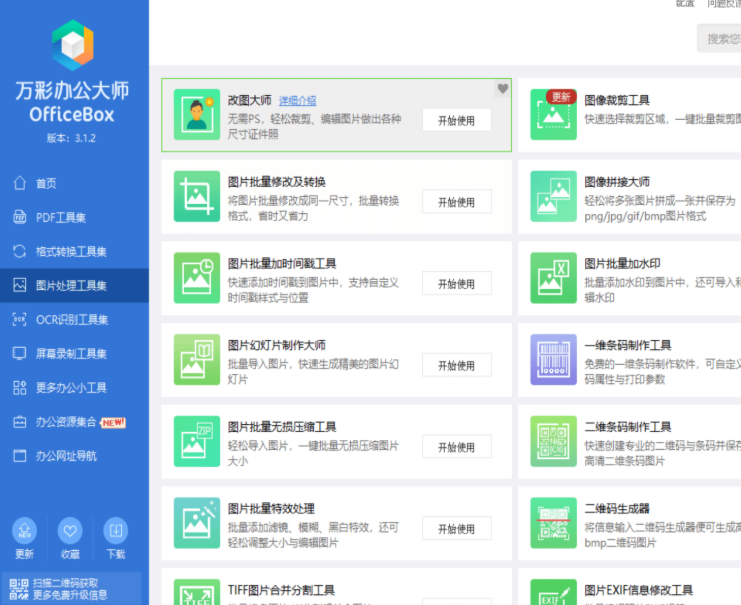Open OCR识别工具集 in sidebar
Screen dimensions: 741x605
(x=74, y=320)
